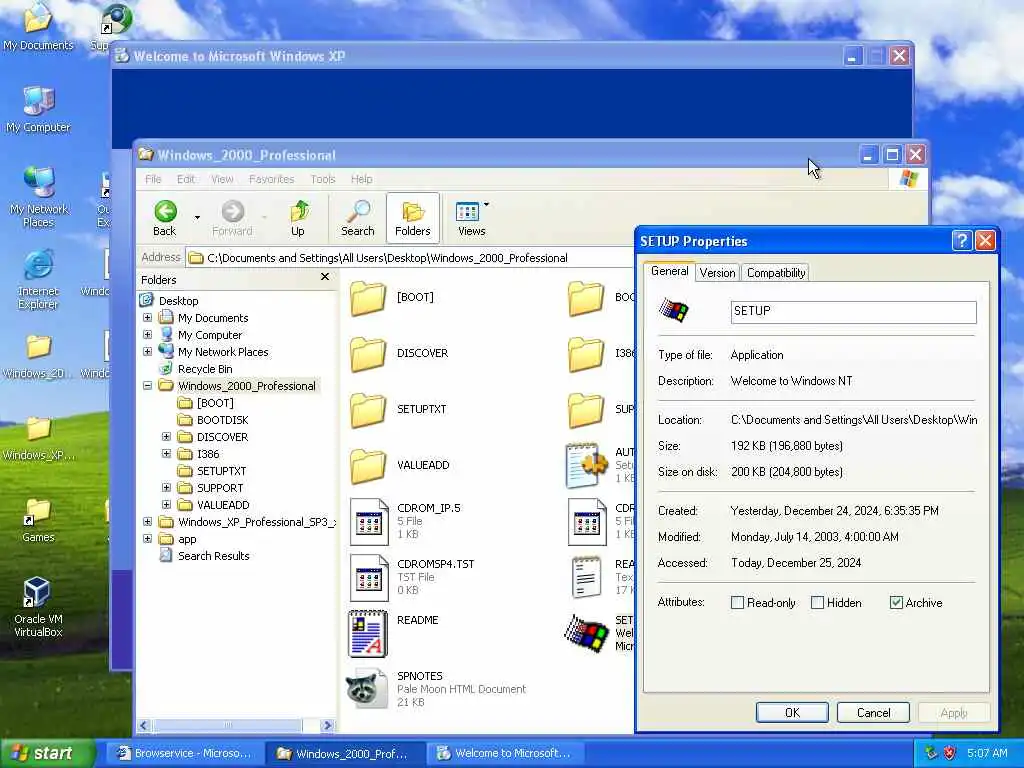
Task: Click Cancel in SETUP Properties
Action: pos(873,712)
